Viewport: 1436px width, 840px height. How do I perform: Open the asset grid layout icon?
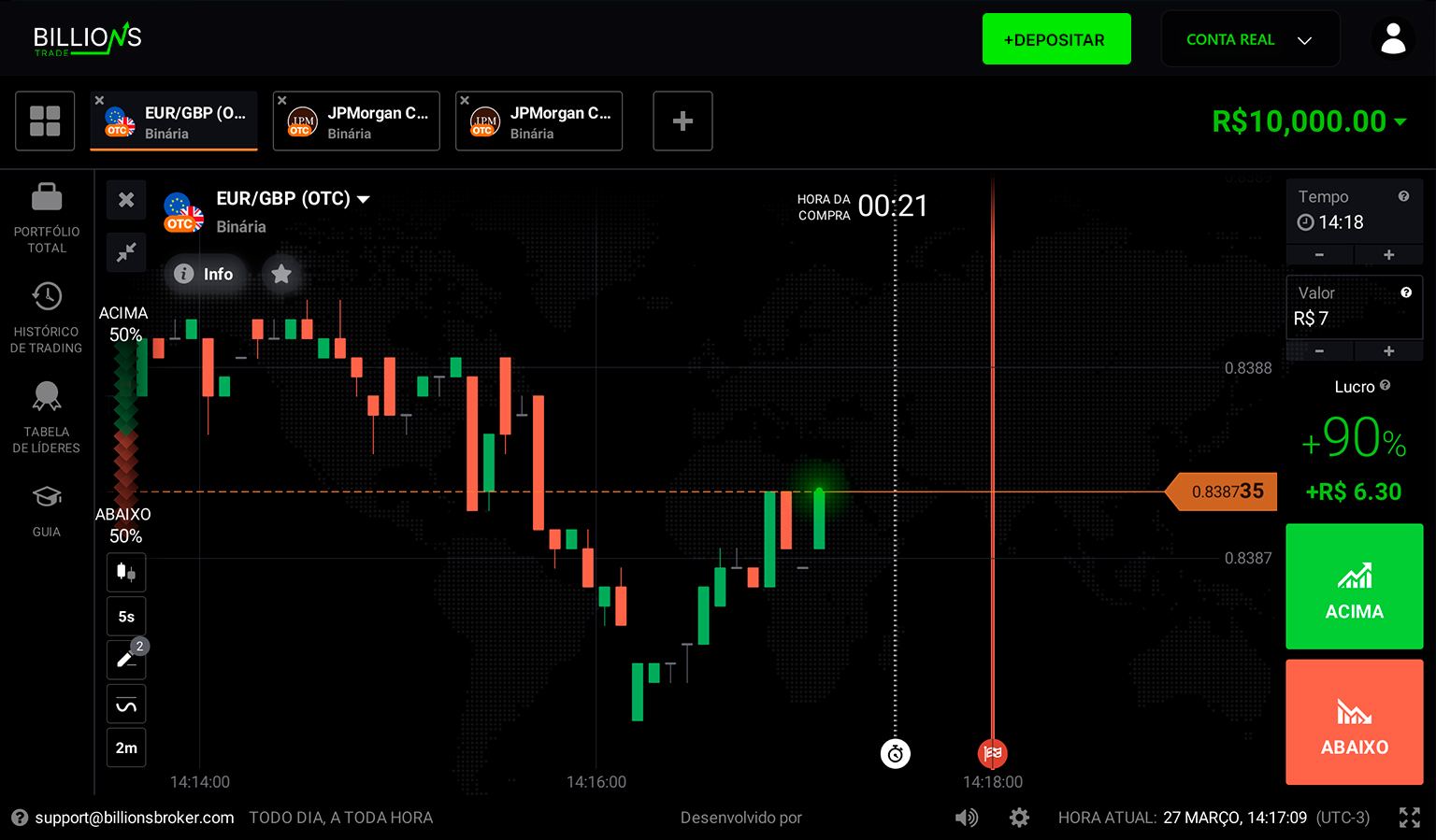click(45, 121)
